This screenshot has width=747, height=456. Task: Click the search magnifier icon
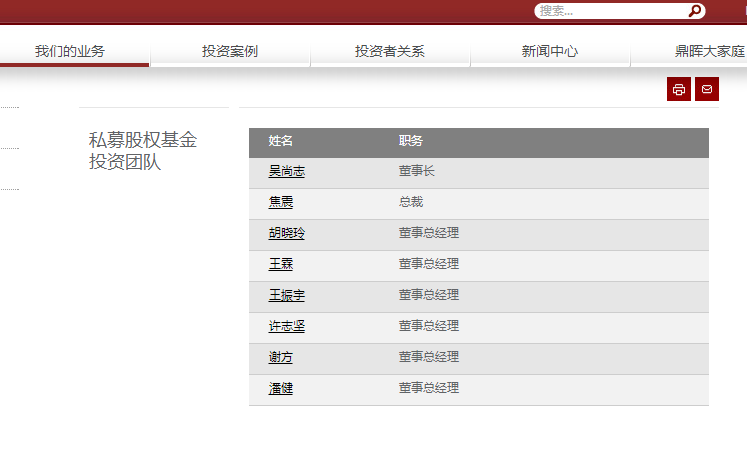pos(695,10)
